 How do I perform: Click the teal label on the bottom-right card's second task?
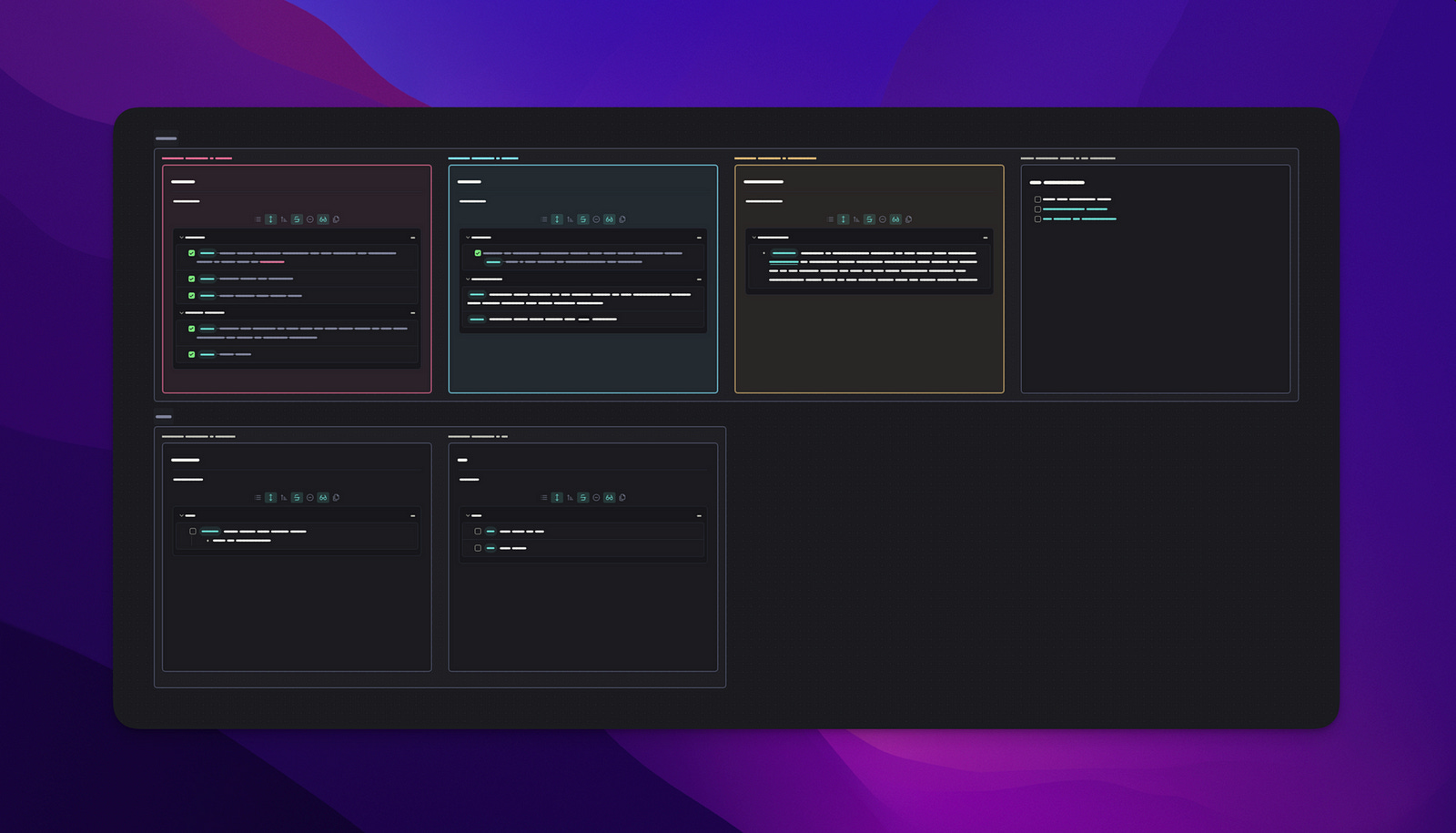pos(491,548)
